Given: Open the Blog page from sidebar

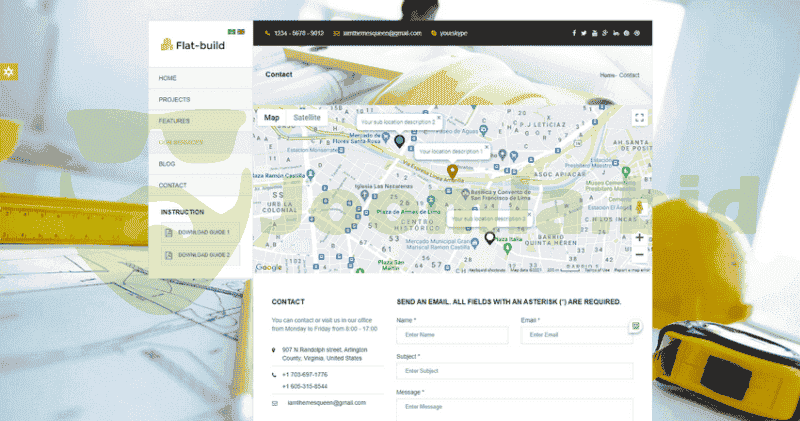Looking at the screenshot, I should coord(167,163).
